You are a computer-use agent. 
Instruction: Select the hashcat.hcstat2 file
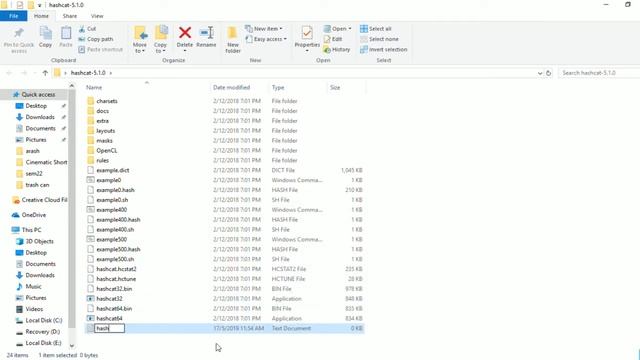[116, 269]
